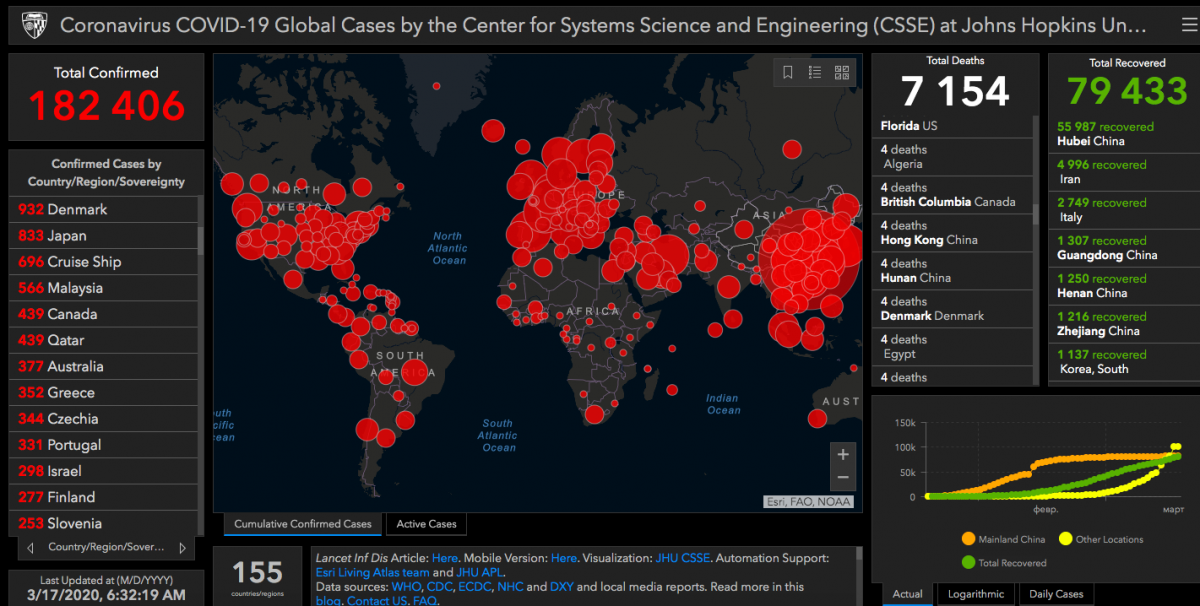Select British Columbia Canada deaths entry
Image resolution: width=1200 pixels, height=606 pixels.
953,195
